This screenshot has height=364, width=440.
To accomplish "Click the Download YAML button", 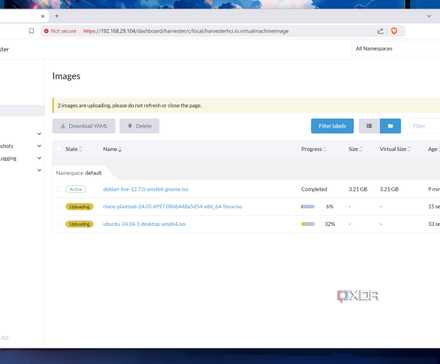I will (x=84, y=126).
